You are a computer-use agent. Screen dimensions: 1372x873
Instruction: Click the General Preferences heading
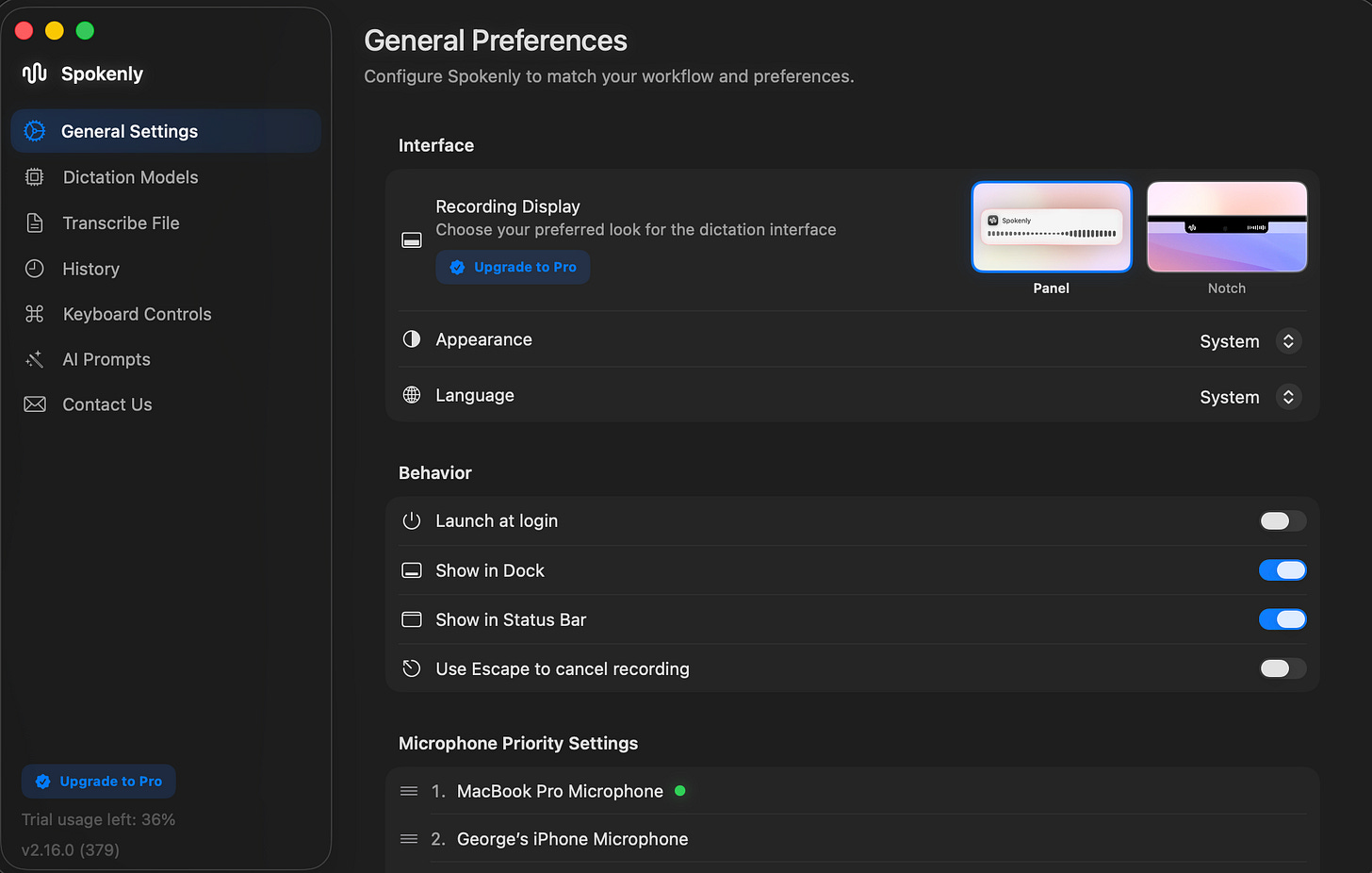496,41
